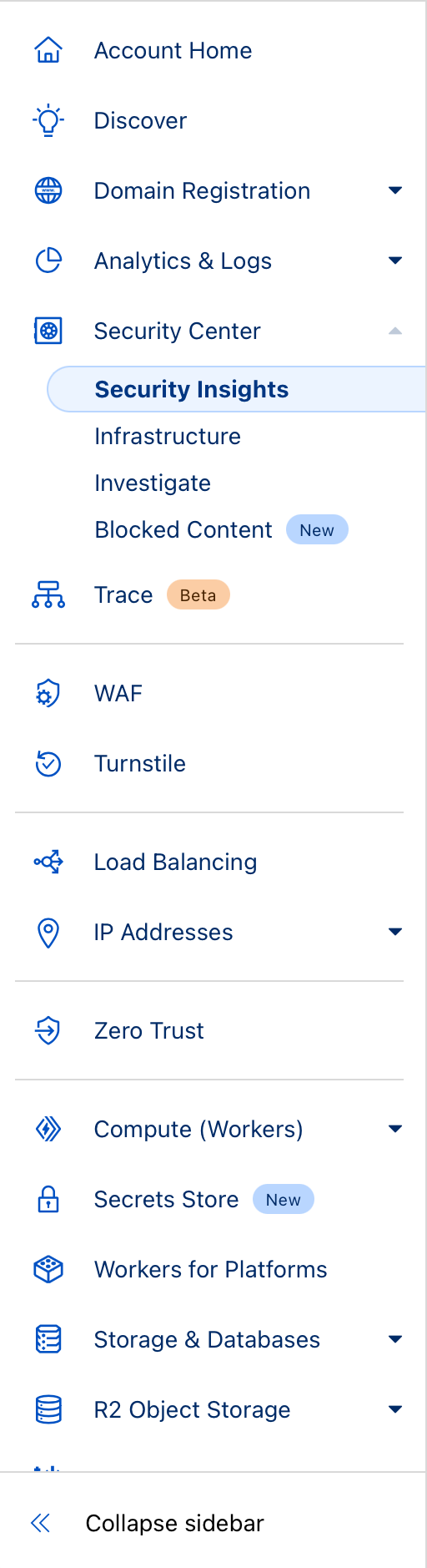Open the Infrastructure submenu item
The width and height of the screenshot is (427, 1568).
coord(168,436)
